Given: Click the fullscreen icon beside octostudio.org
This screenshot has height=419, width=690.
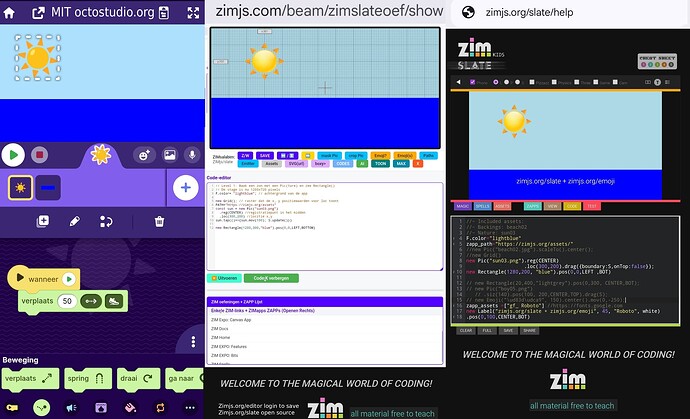Looking at the screenshot, I should click(193, 12).
